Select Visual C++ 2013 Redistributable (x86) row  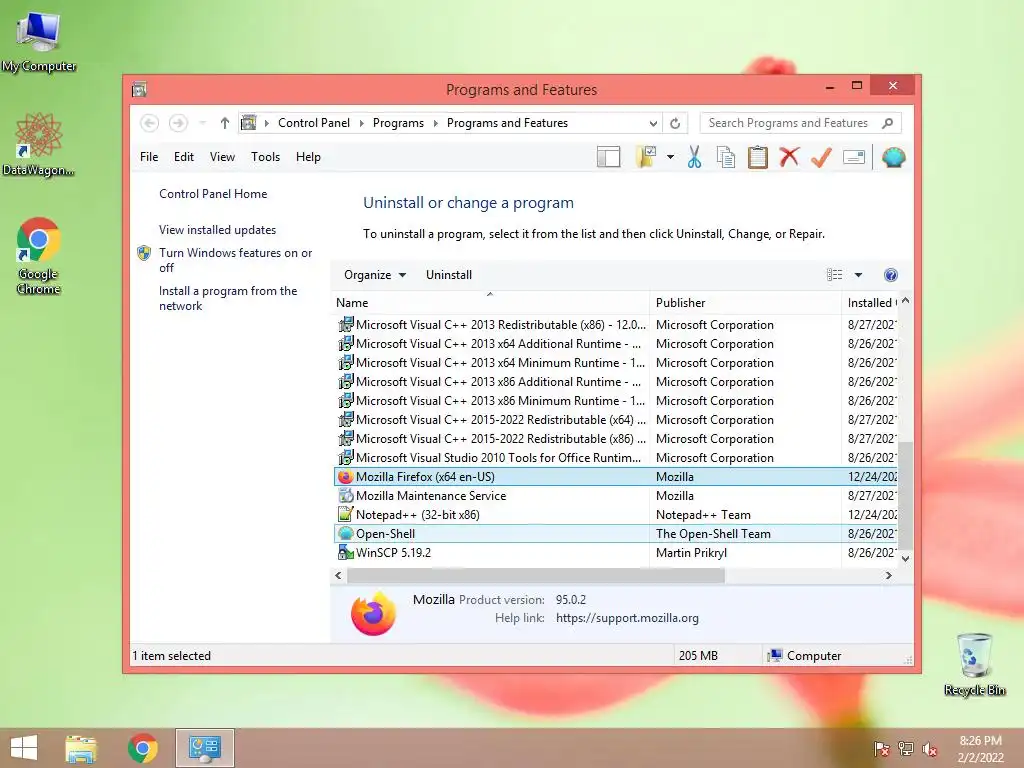pos(616,325)
